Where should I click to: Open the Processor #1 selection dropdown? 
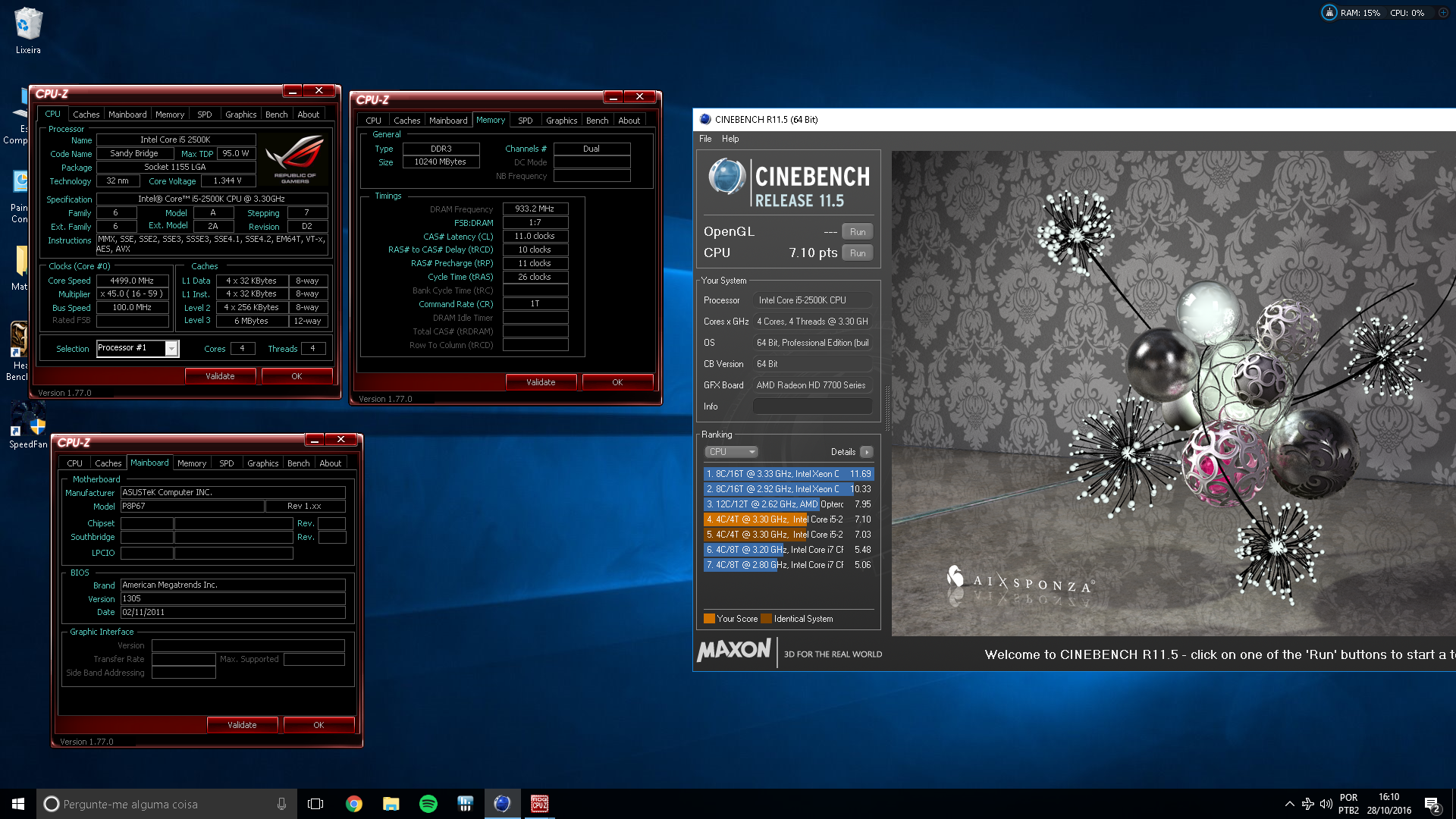point(171,348)
